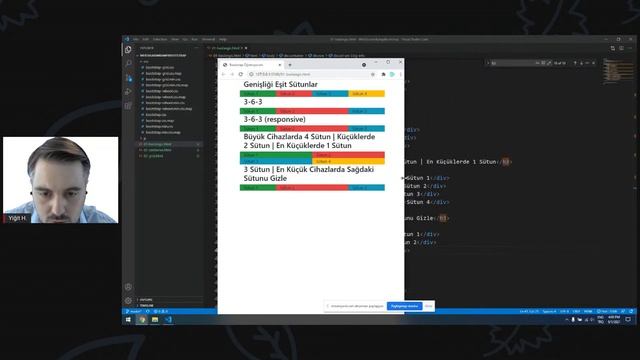Collapse the project root folder in Explorer
Viewport: 640px width, 360px height.
tap(162, 56)
